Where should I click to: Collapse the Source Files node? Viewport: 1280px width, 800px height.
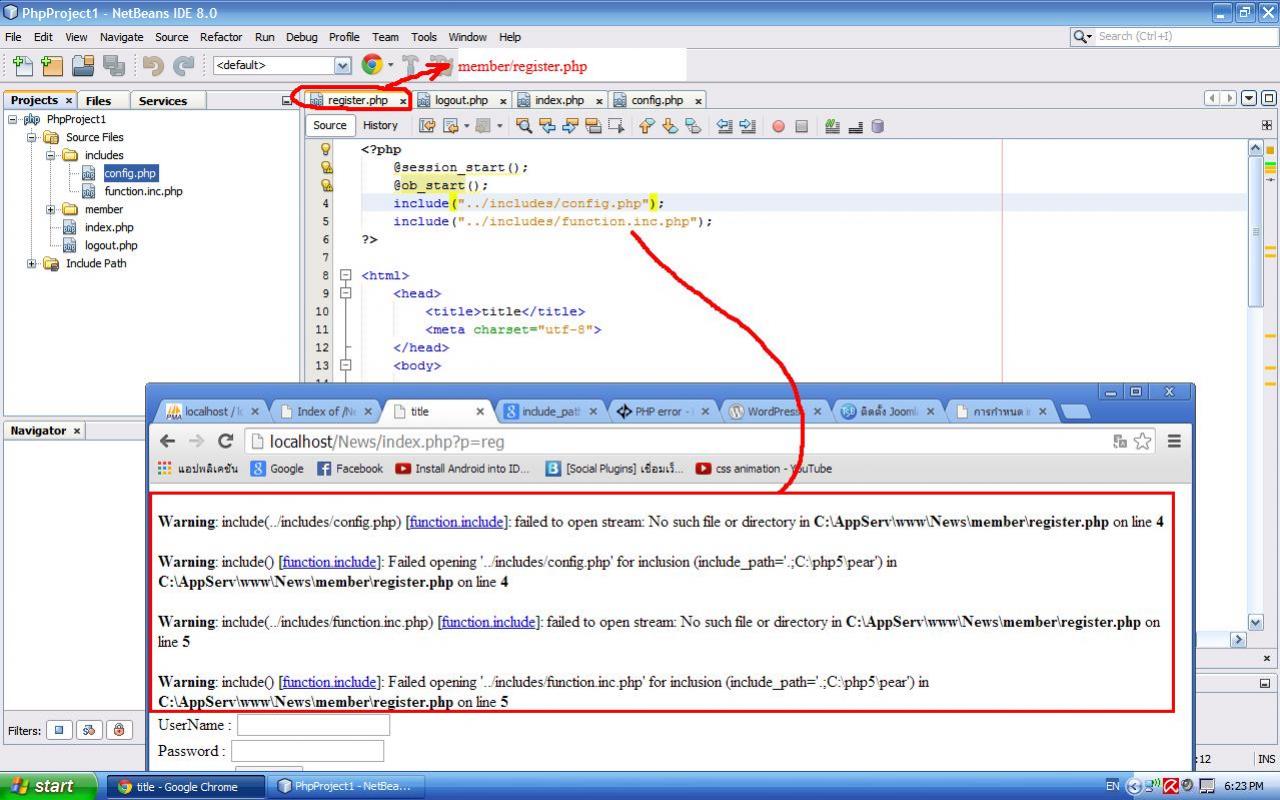32,137
